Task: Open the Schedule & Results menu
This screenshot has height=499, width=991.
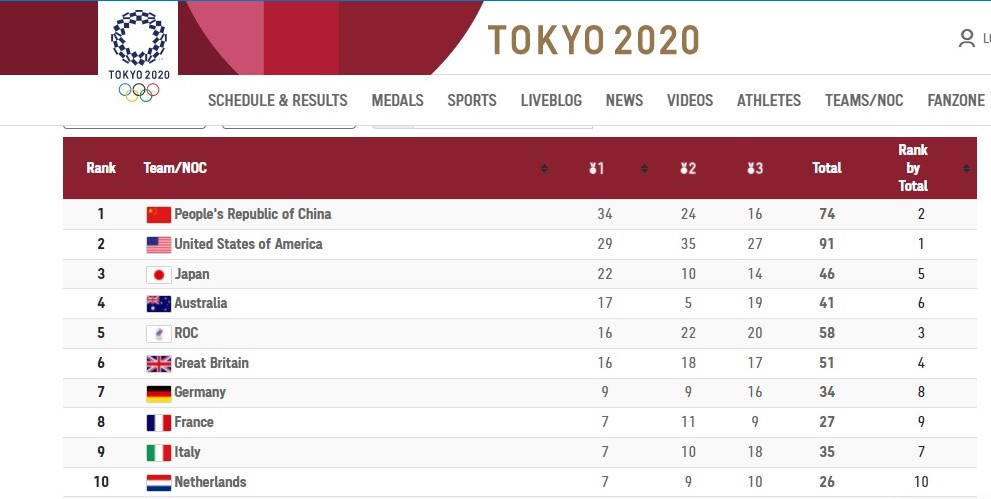Action: 277,100
